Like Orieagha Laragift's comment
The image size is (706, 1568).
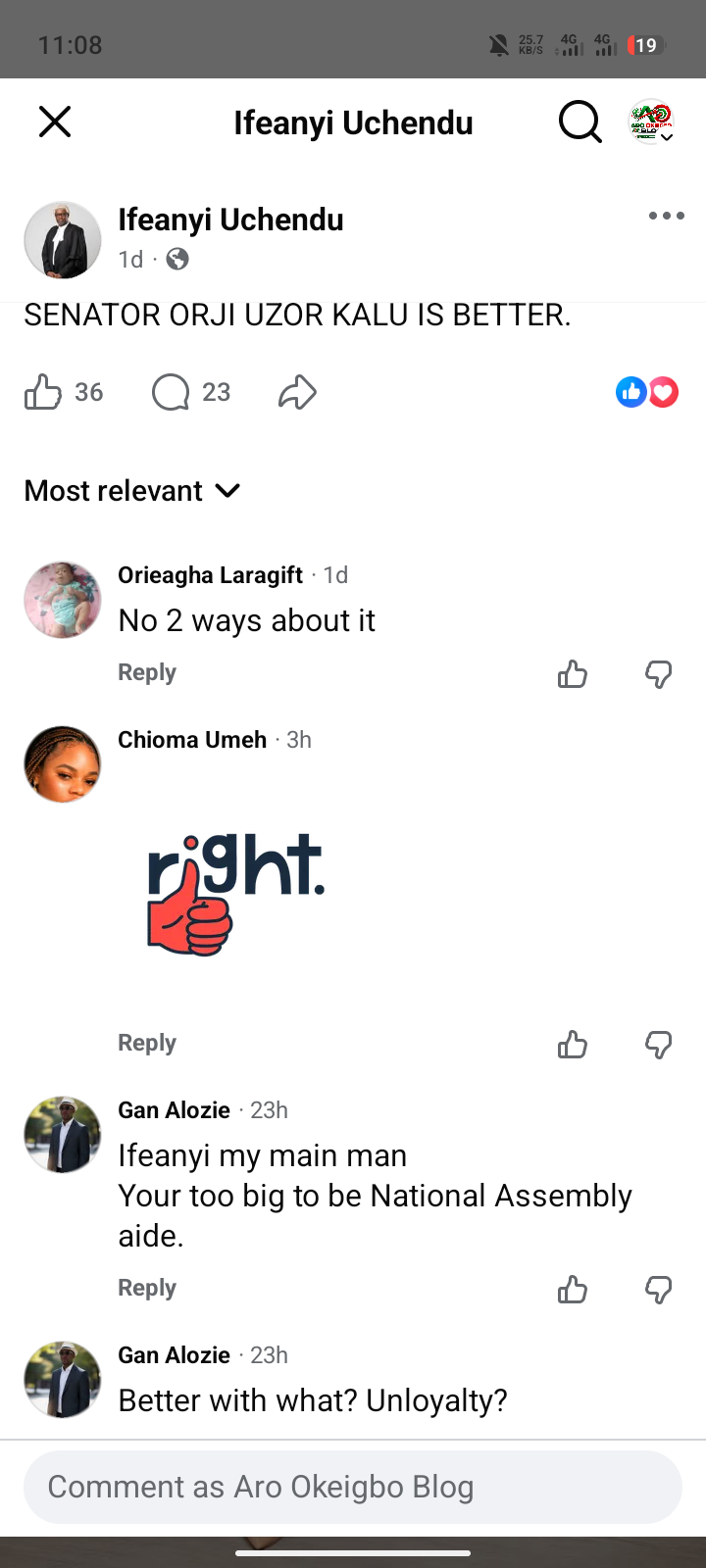click(573, 673)
